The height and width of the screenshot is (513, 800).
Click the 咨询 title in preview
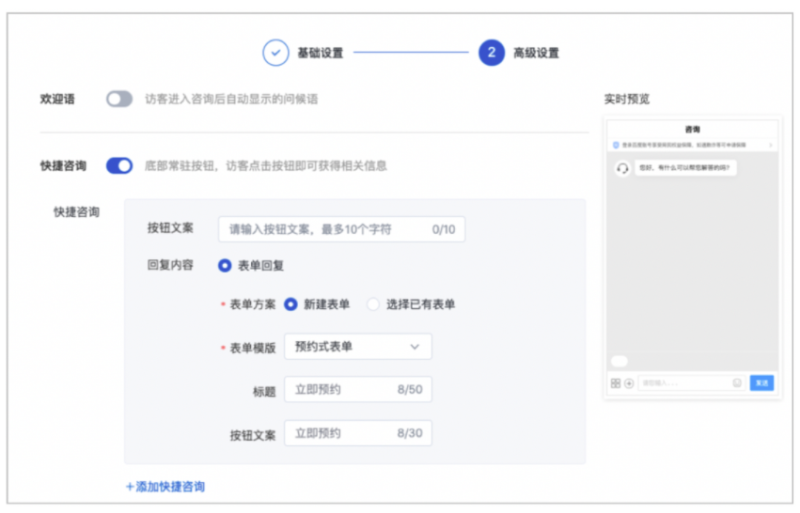tap(692, 129)
